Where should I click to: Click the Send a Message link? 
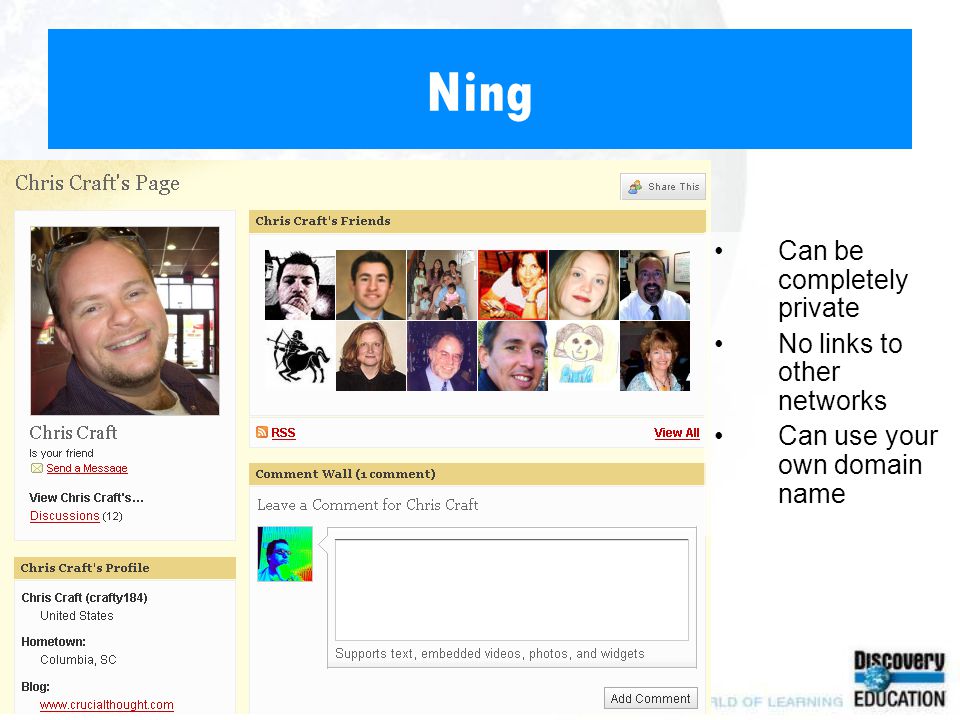pos(87,468)
